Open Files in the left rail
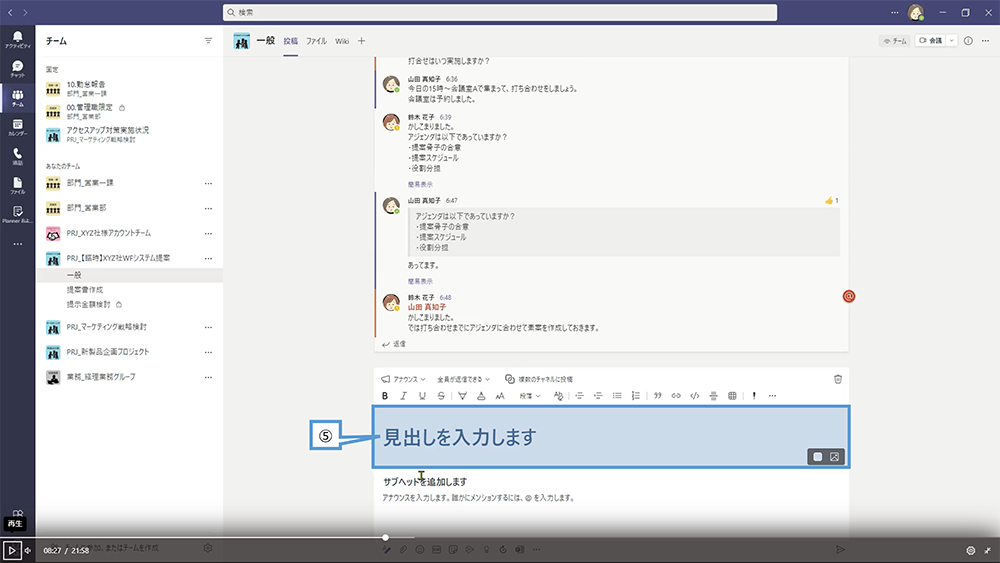 click(17, 186)
